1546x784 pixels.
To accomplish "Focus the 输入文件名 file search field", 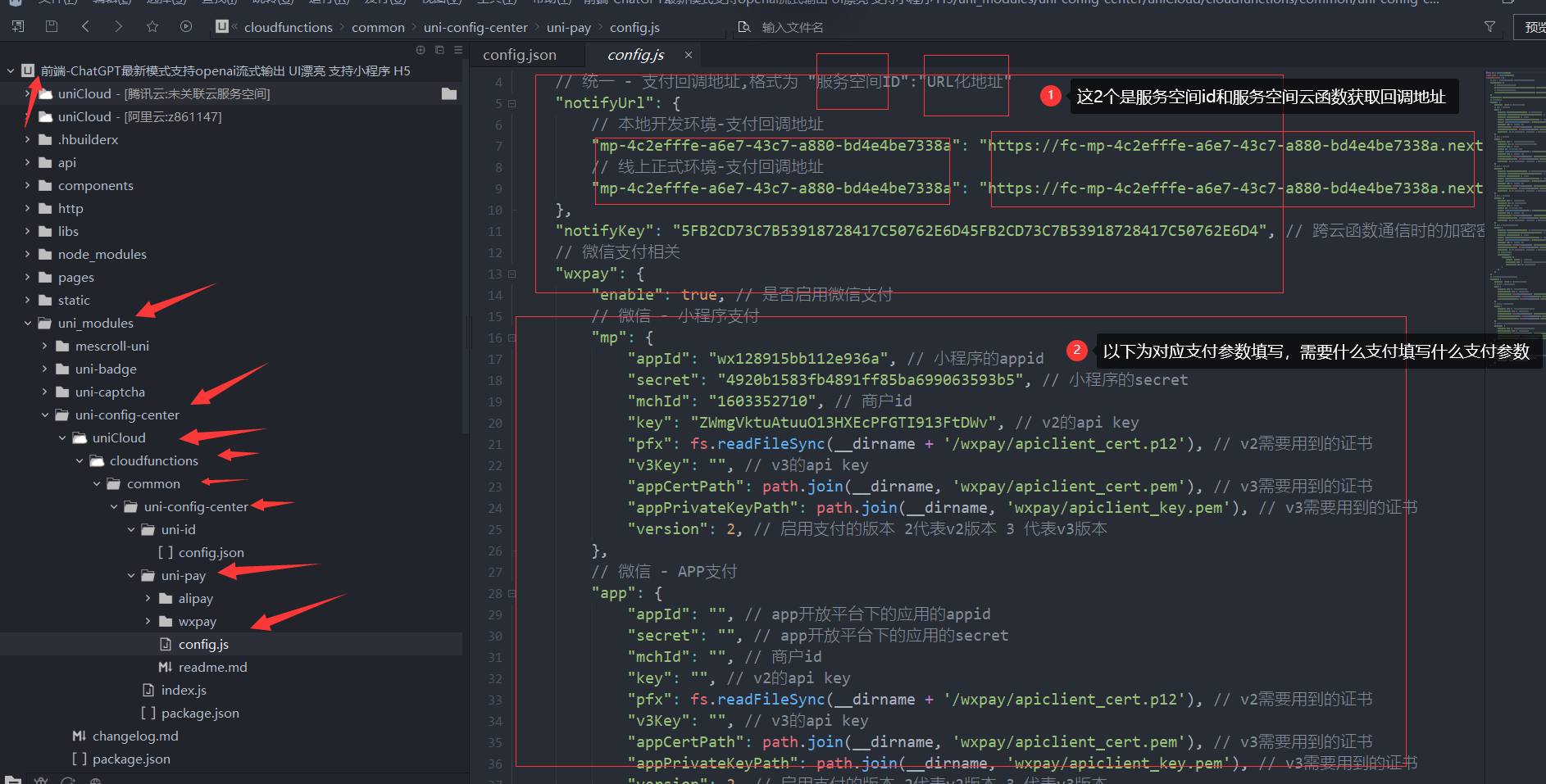I will tap(793, 28).
